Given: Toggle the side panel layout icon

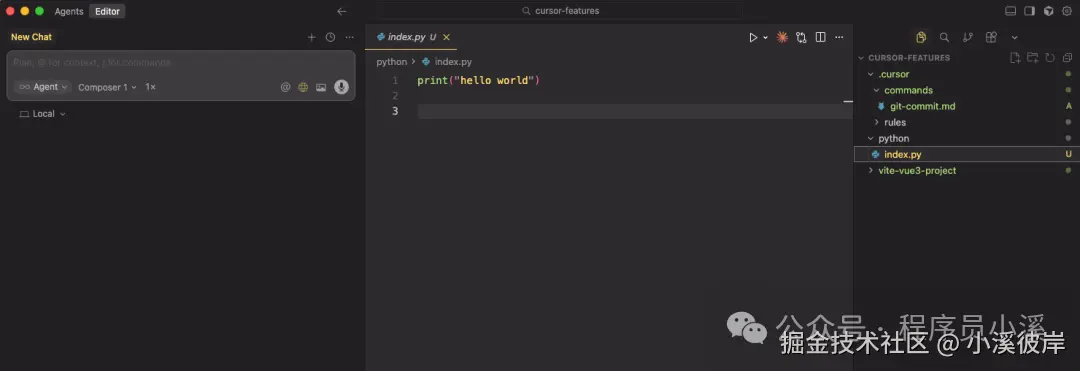Looking at the screenshot, I should coord(1029,11).
